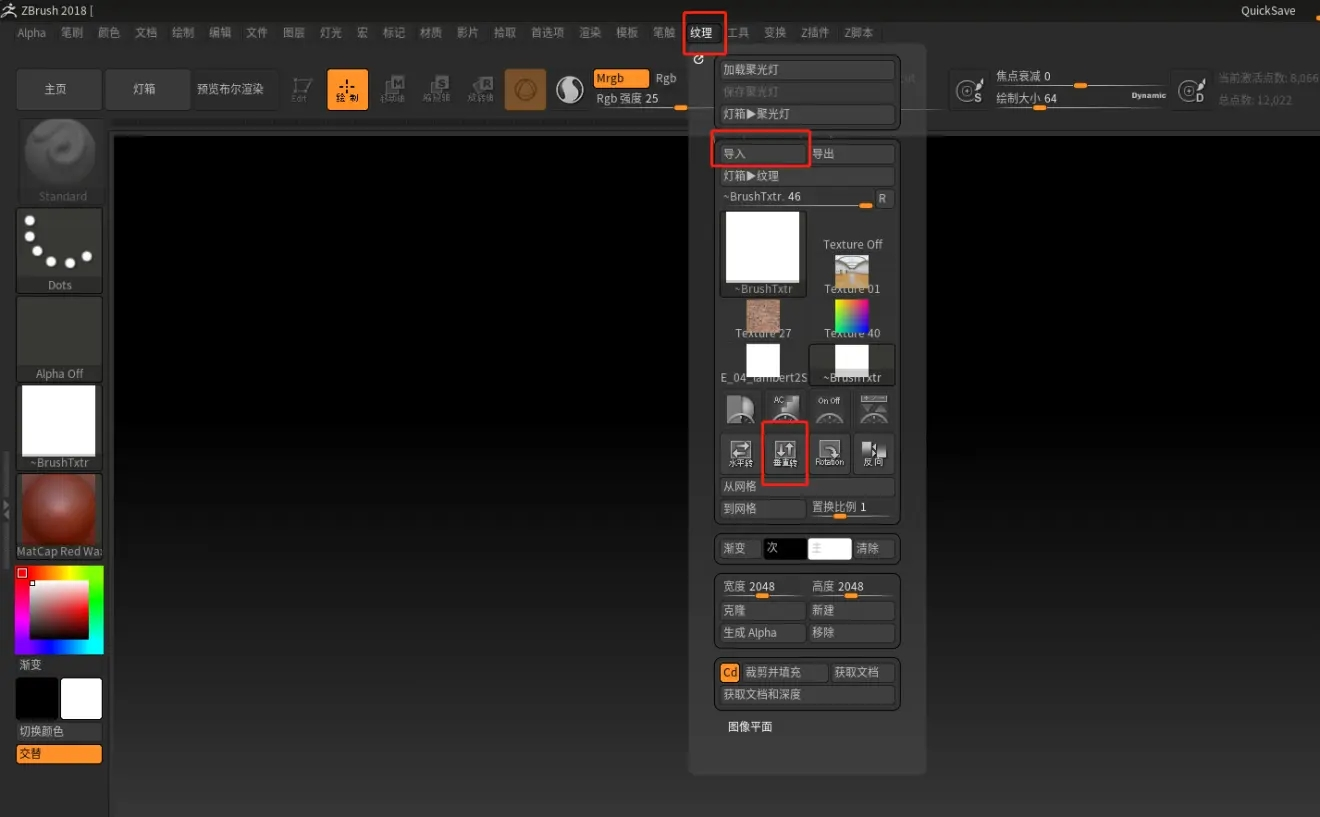Image resolution: width=1320 pixels, height=817 pixels.
Task: Open the 纹理 texture menu
Action: pos(701,33)
